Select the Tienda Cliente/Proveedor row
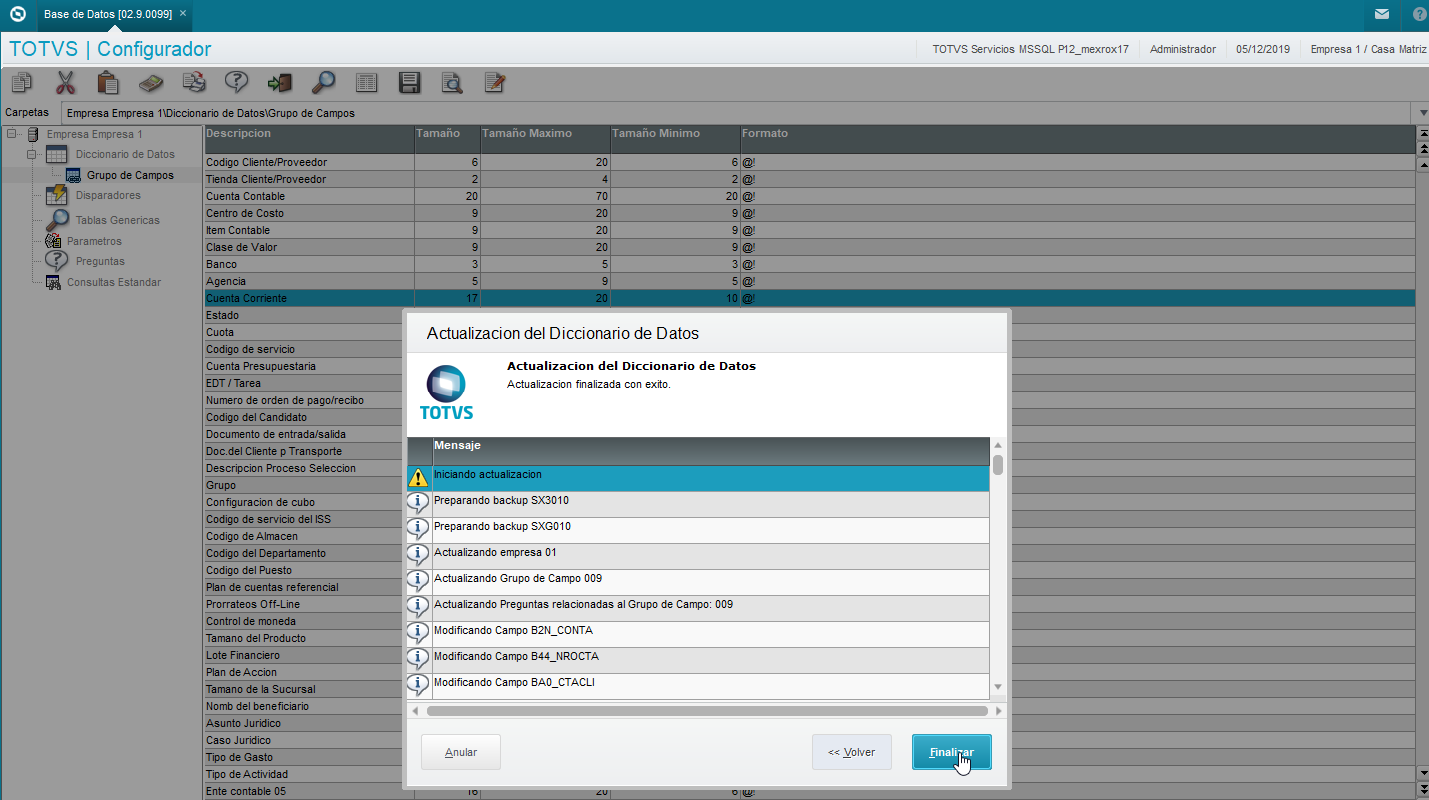Screen dimensions: 1429x800 (x=810, y=179)
